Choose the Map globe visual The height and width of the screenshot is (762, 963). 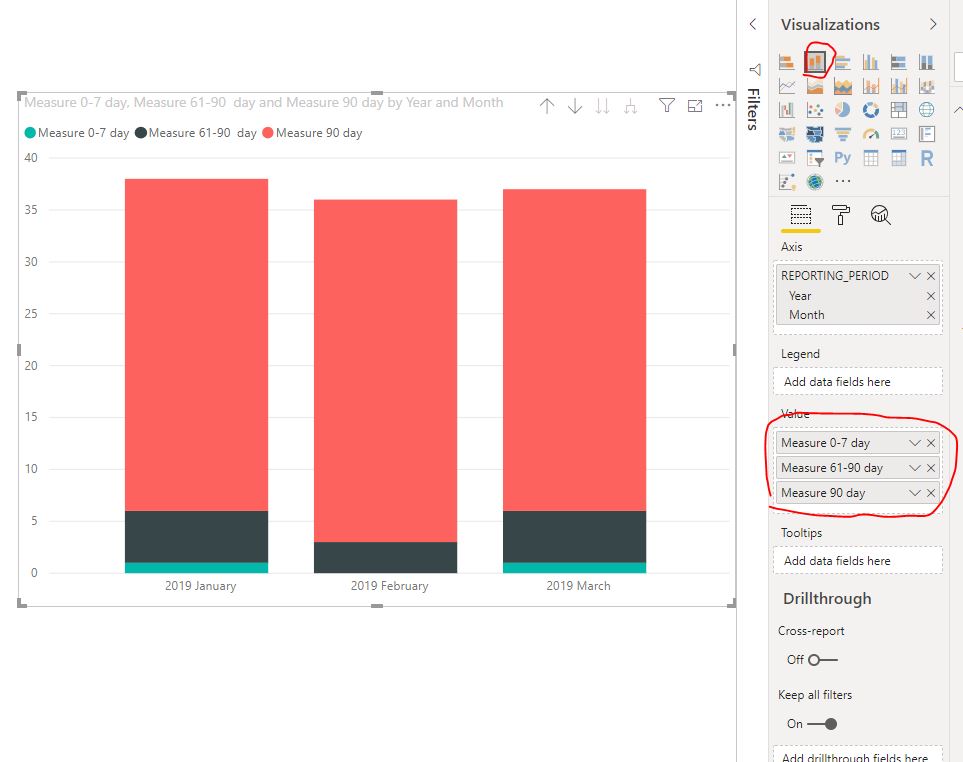pos(926,110)
